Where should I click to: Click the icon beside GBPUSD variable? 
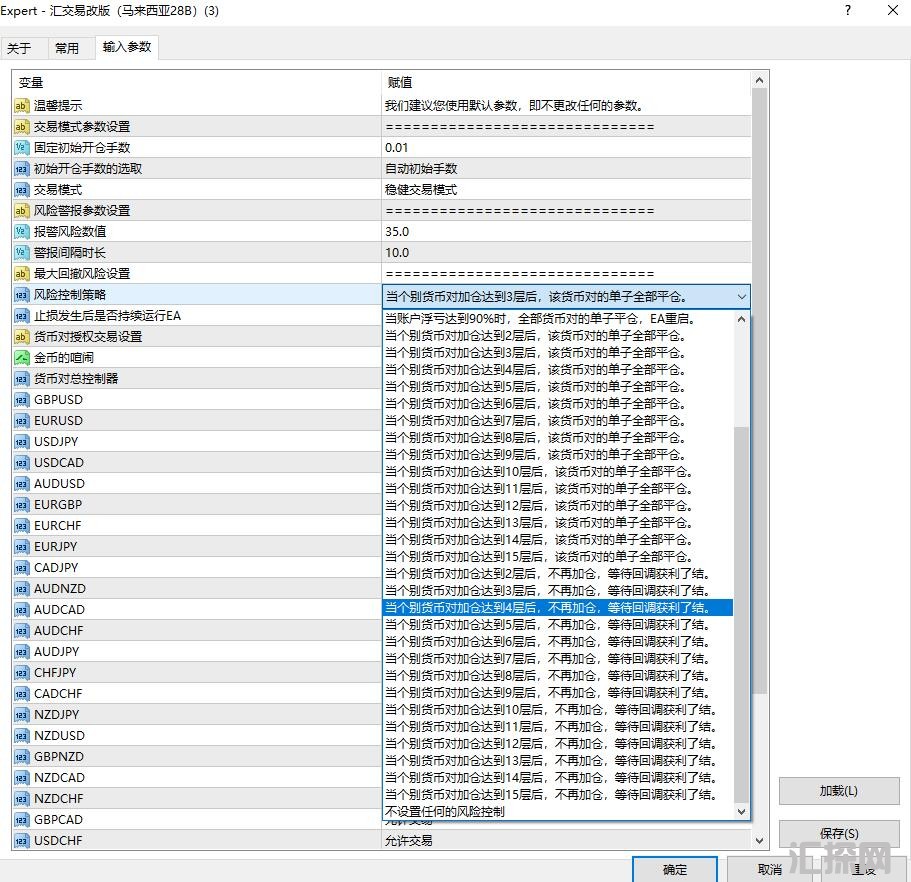pyautogui.click(x=21, y=400)
